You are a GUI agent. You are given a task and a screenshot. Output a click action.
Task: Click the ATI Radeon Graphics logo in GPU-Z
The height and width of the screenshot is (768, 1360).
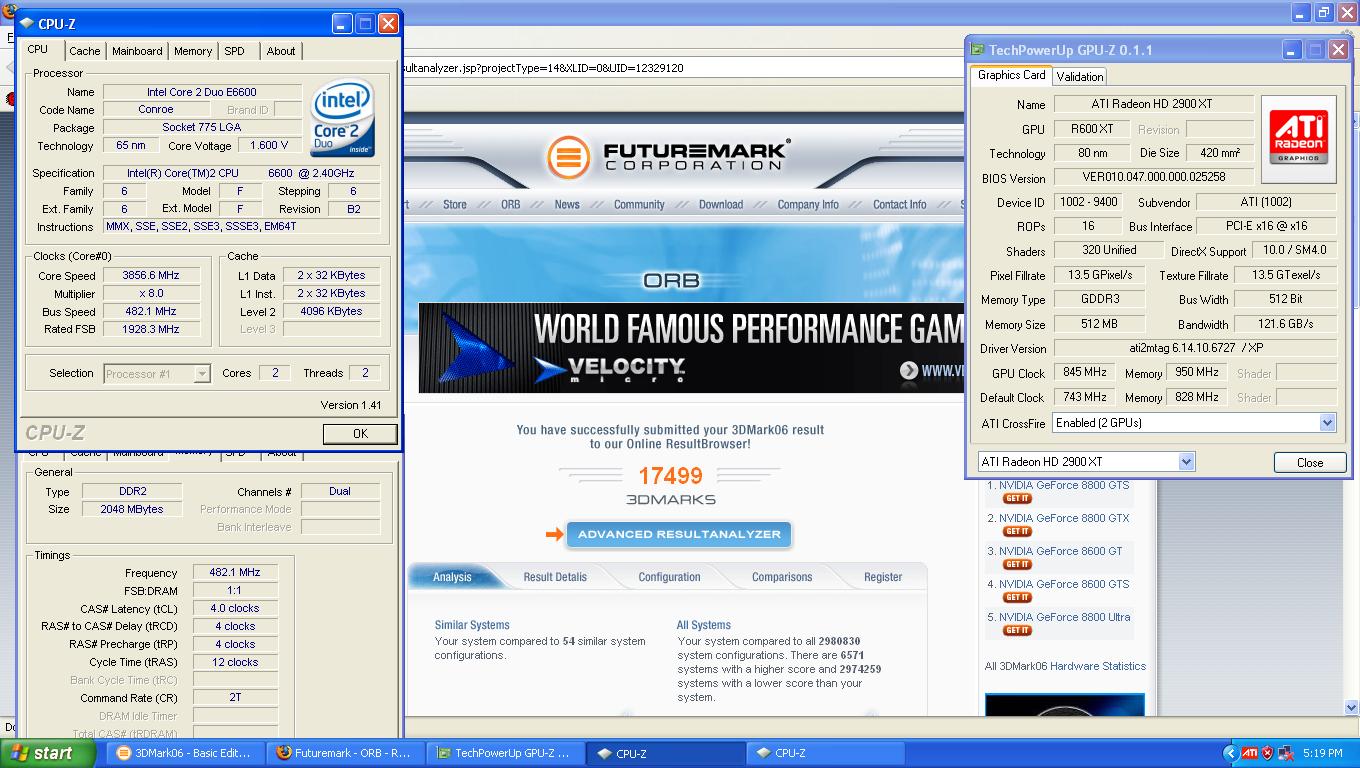(x=1298, y=138)
